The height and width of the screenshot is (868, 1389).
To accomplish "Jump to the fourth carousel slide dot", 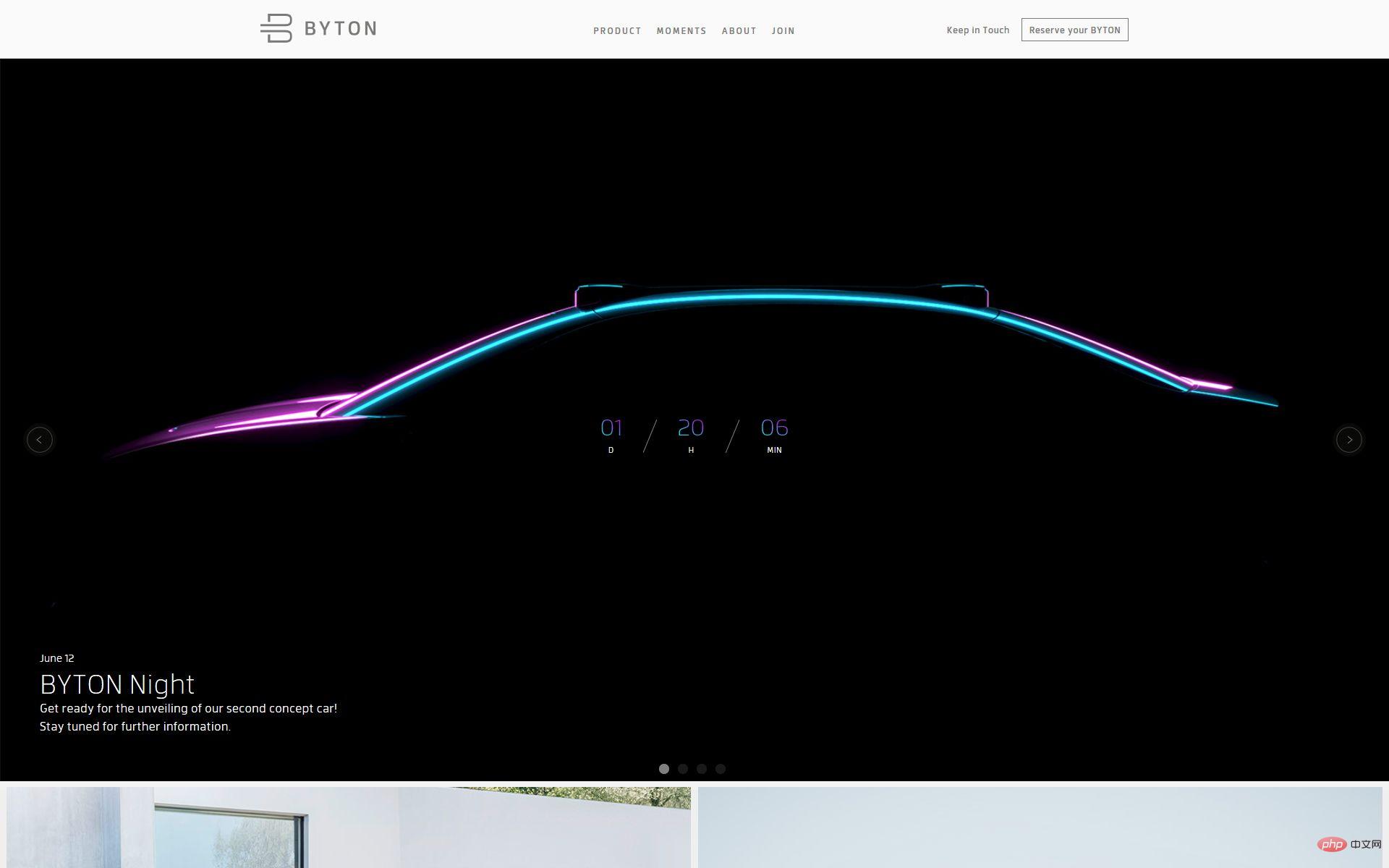I will (x=721, y=769).
